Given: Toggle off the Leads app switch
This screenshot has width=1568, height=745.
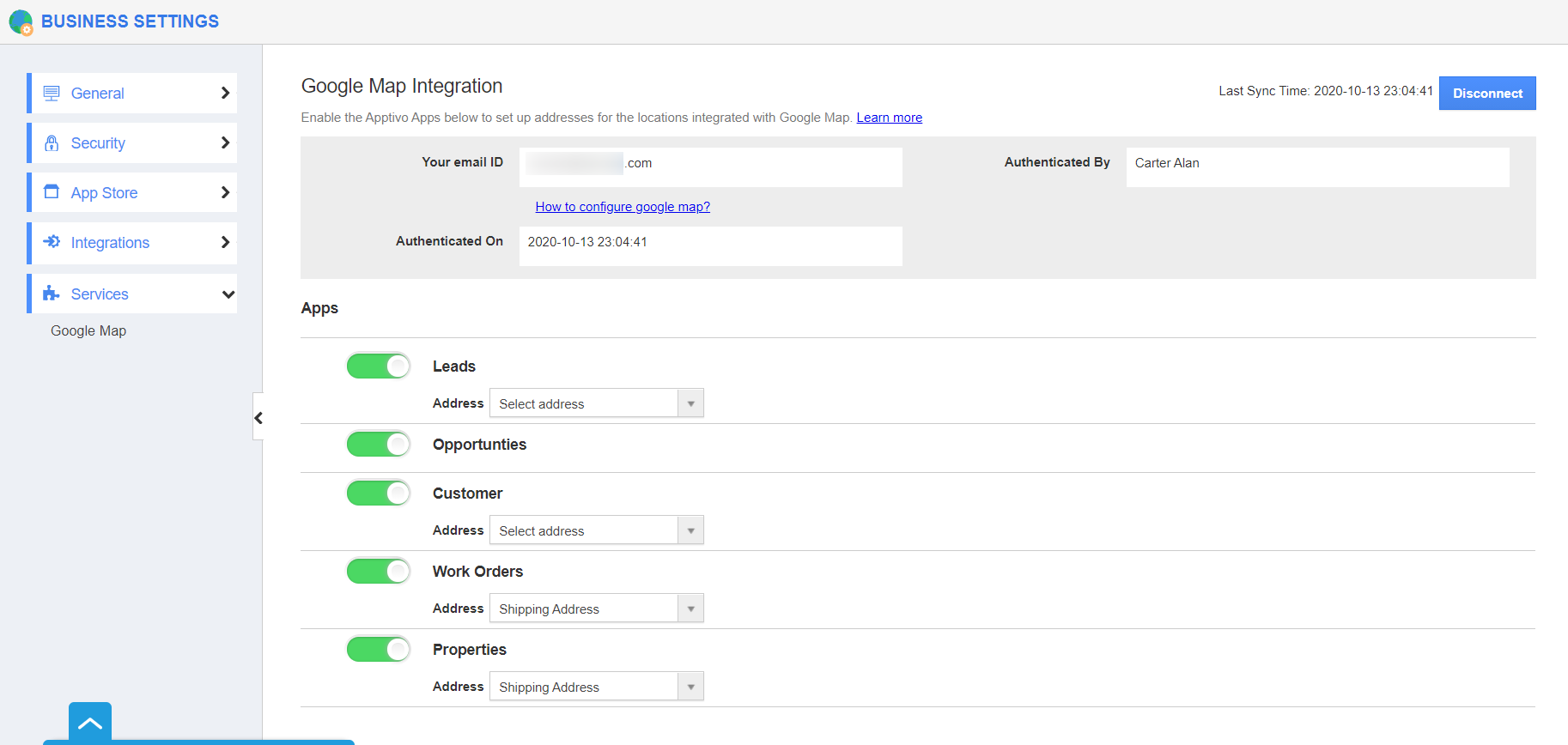Looking at the screenshot, I should [x=379, y=366].
